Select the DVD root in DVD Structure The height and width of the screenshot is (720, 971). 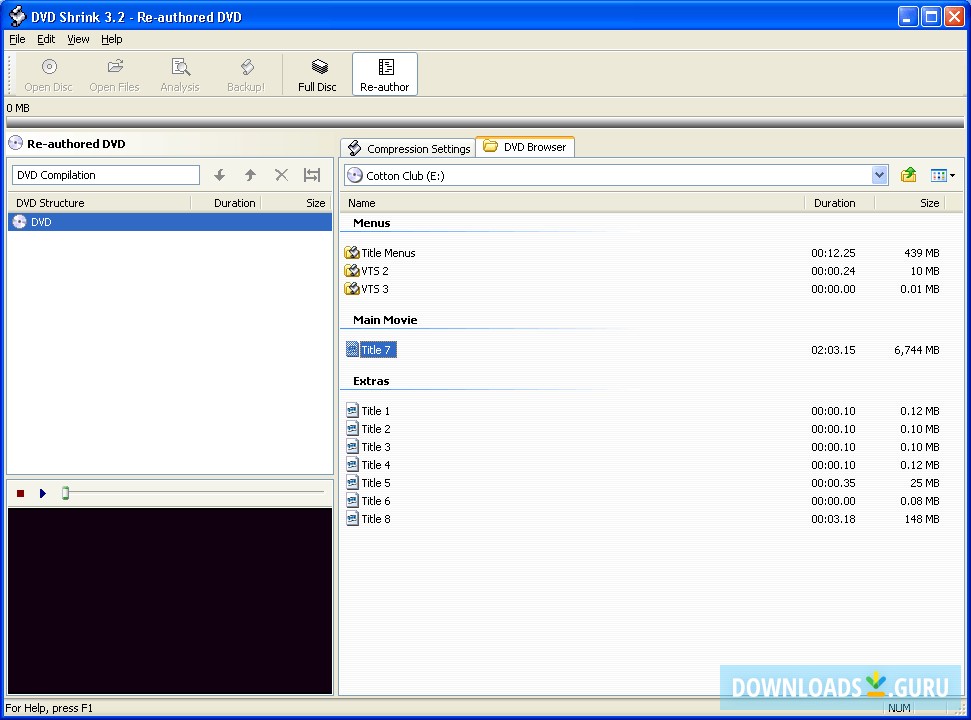point(170,222)
